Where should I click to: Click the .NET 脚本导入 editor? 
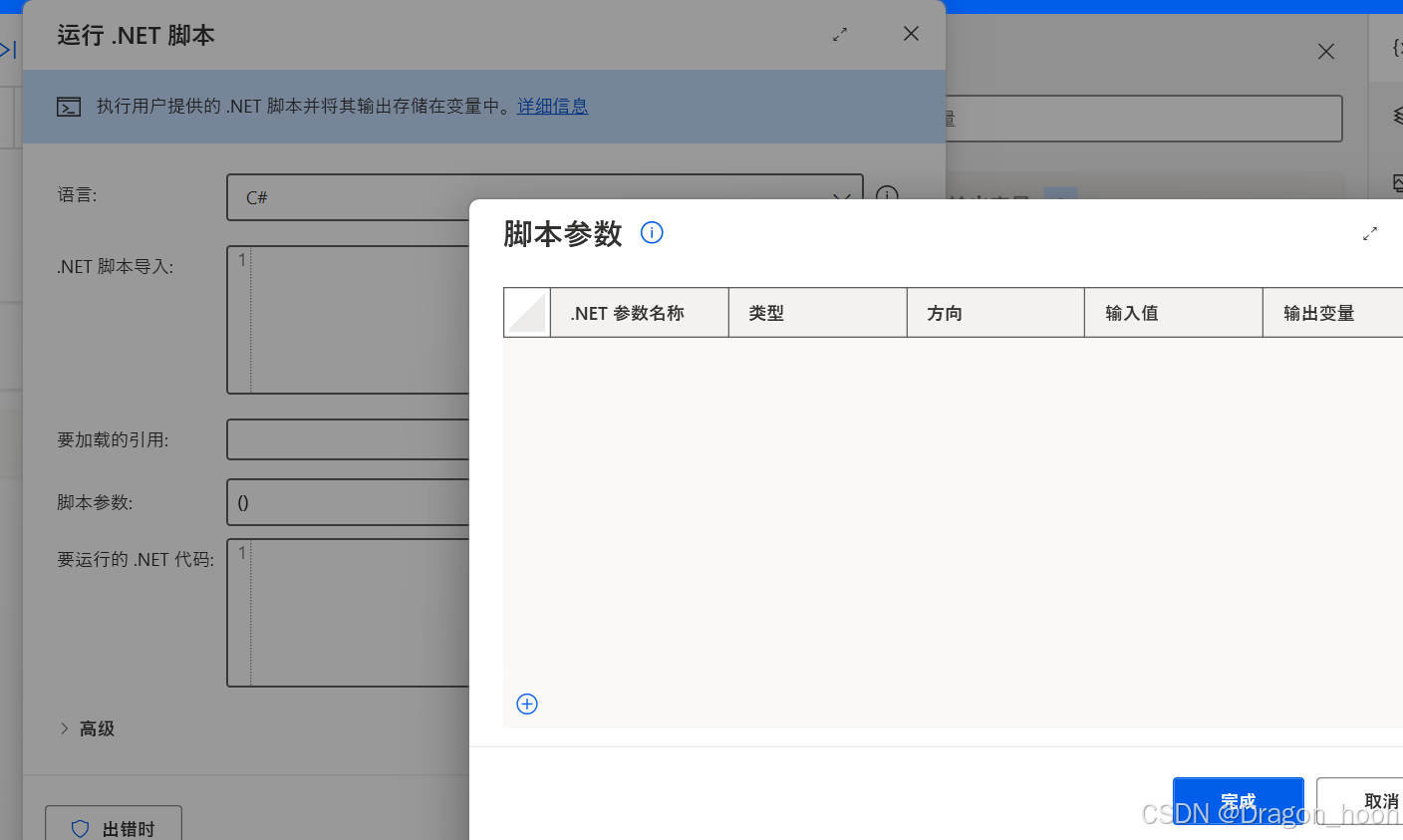click(349, 320)
